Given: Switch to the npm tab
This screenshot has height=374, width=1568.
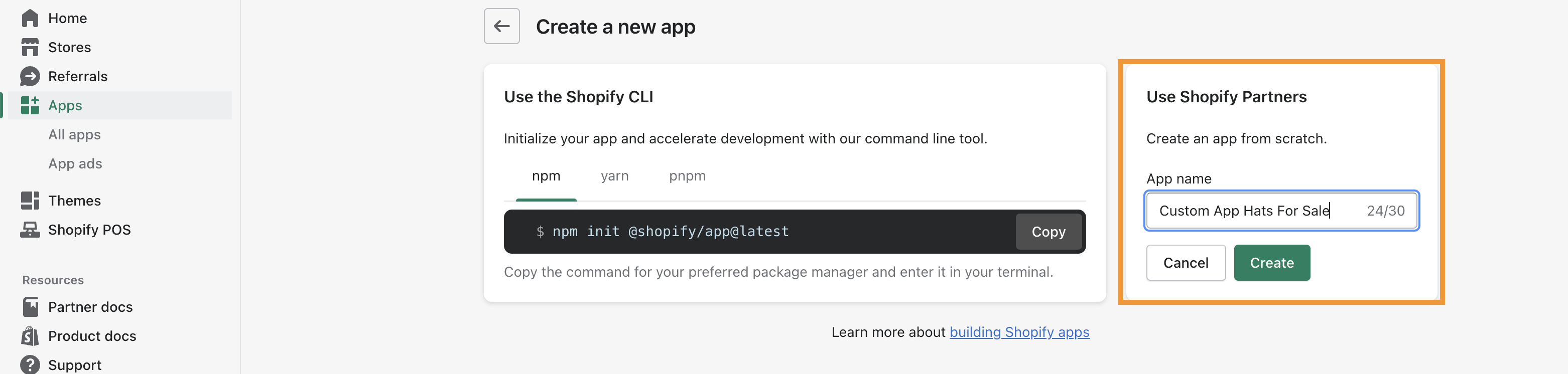Looking at the screenshot, I should click(546, 176).
